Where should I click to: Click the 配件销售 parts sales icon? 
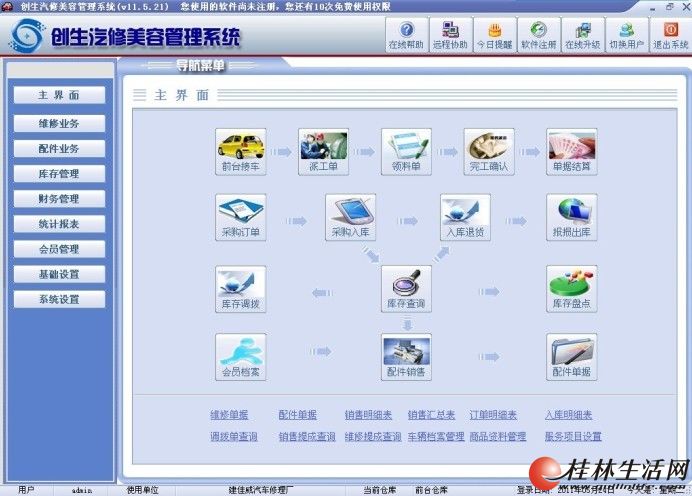tap(406, 357)
